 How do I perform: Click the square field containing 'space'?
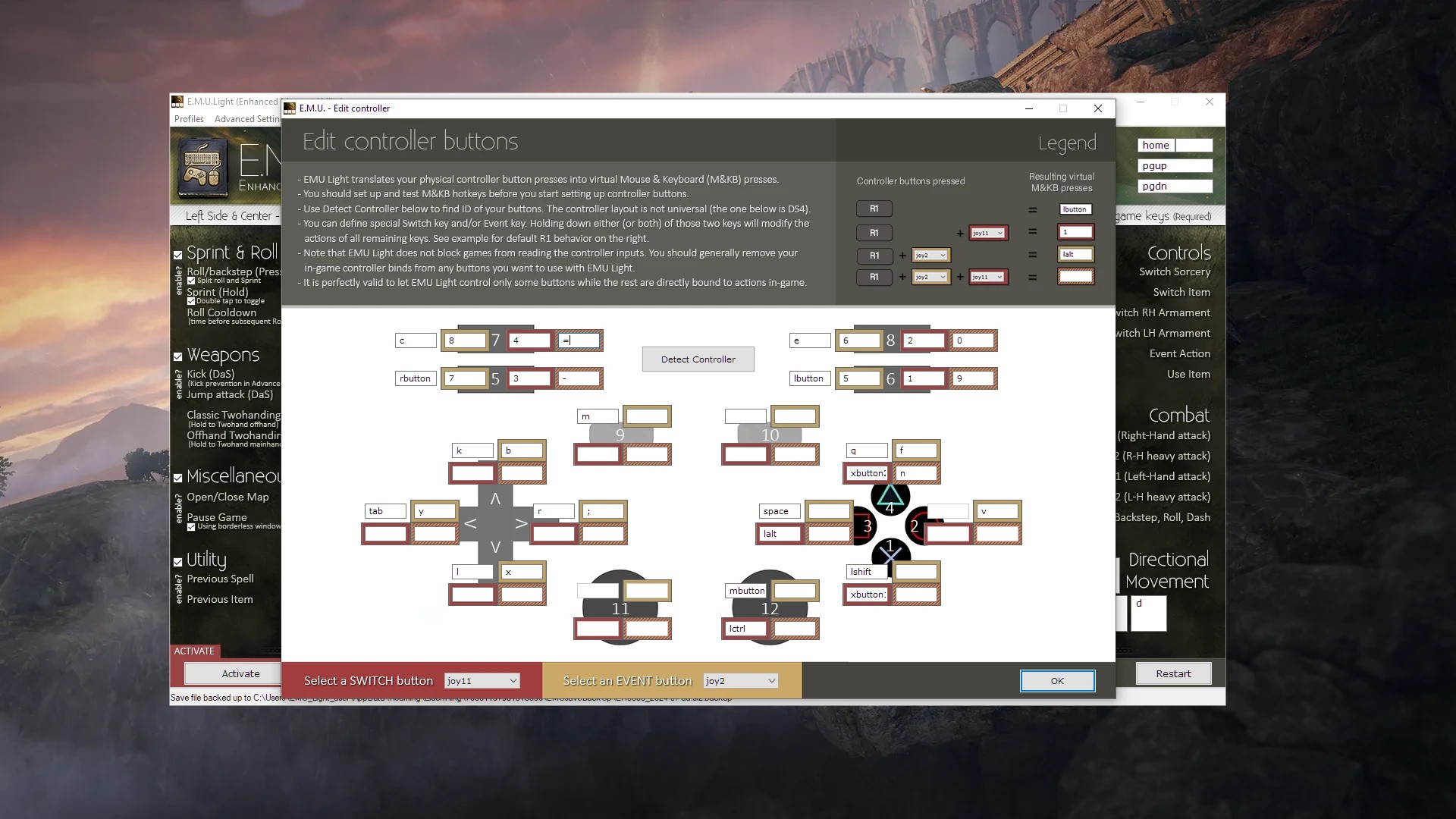pos(780,511)
